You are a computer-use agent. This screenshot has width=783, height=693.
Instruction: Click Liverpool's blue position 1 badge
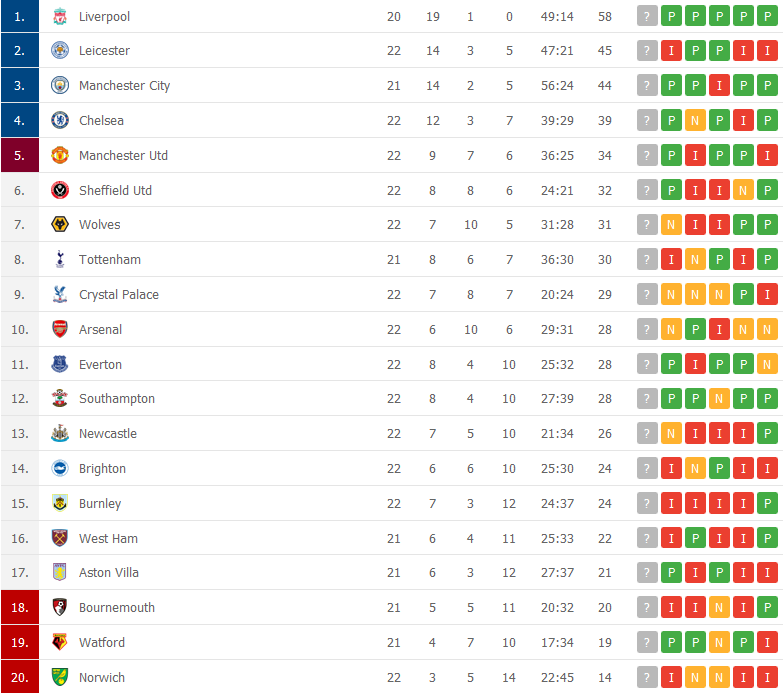(20, 17)
